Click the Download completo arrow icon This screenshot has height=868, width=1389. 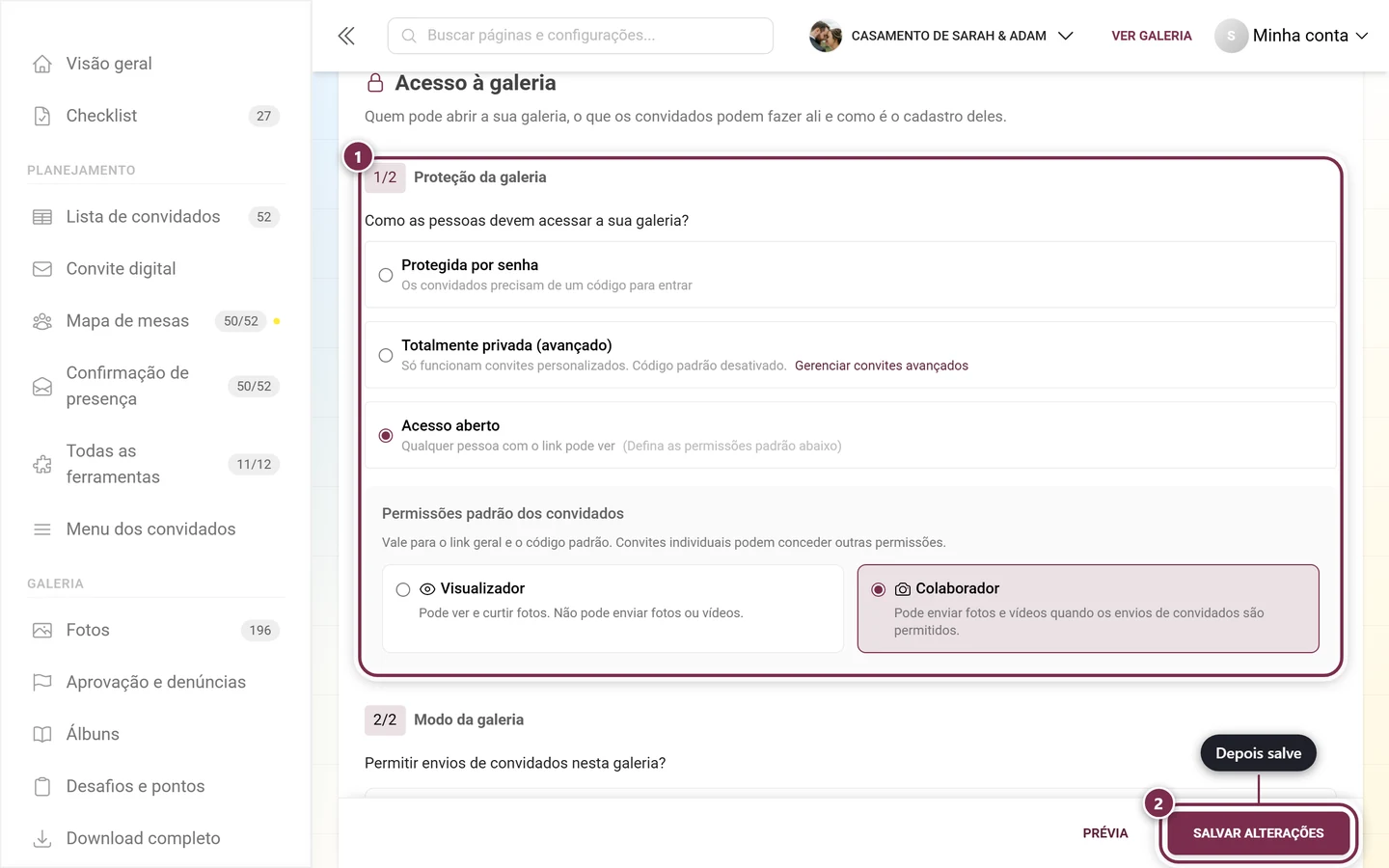click(42, 838)
